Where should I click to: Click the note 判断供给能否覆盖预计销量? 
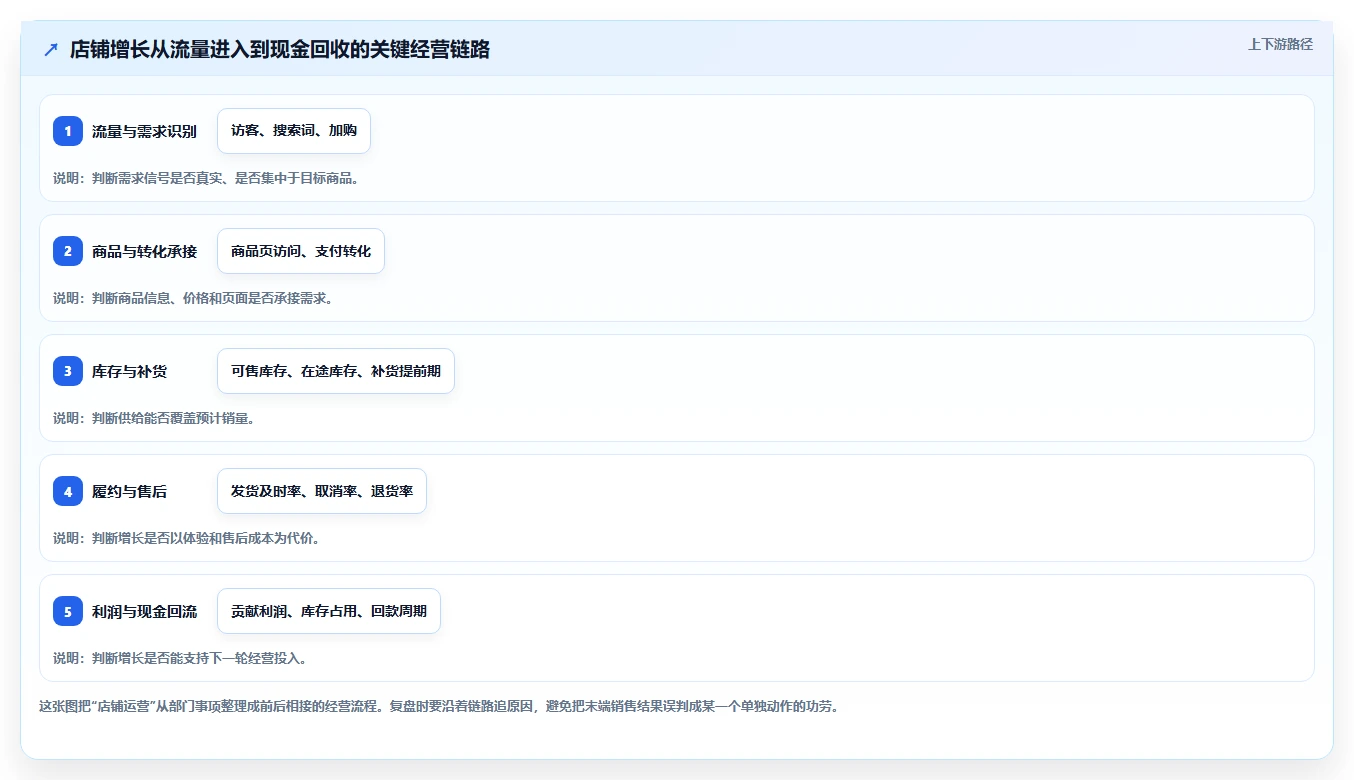[x=154, y=418]
